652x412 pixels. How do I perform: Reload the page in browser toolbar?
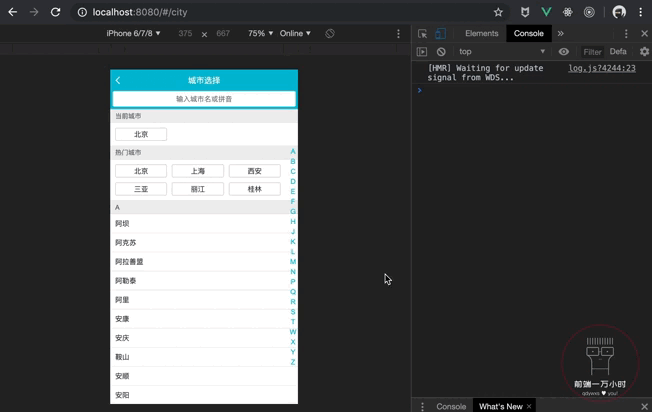55,12
